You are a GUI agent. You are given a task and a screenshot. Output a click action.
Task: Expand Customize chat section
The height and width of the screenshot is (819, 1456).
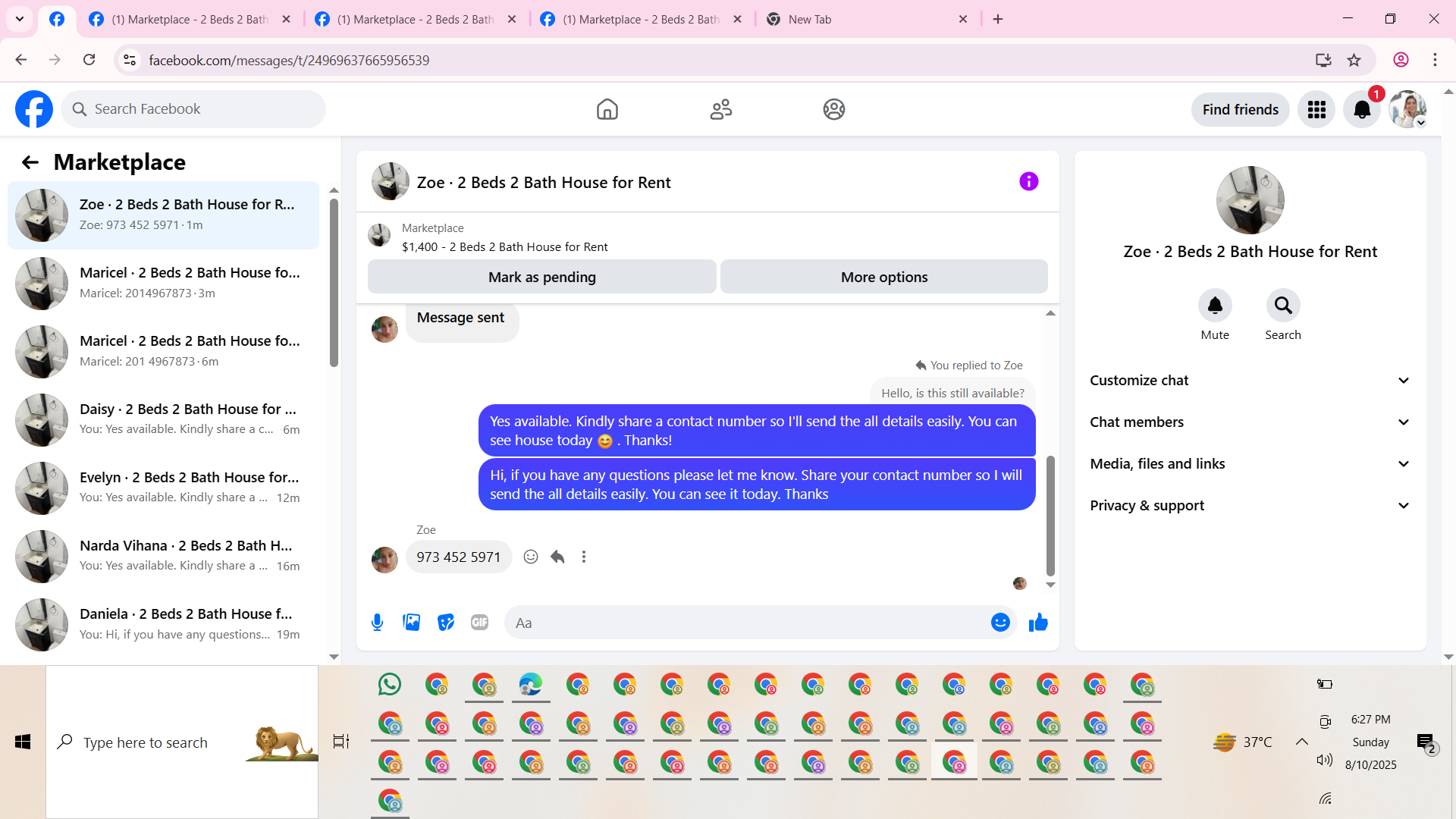click(x=1250, y=381)
